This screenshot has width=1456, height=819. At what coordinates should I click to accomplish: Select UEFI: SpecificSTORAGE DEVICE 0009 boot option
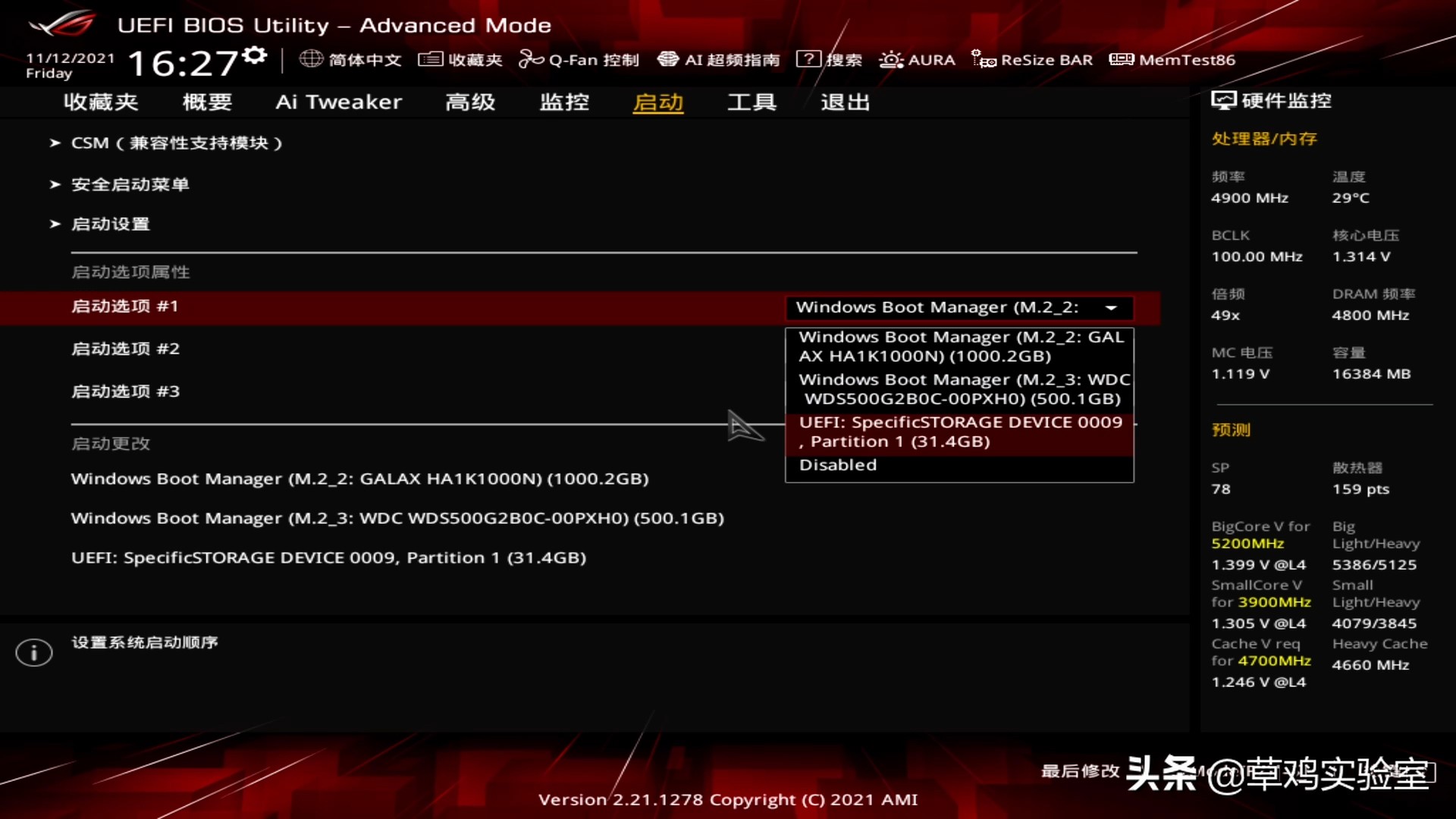959,431
